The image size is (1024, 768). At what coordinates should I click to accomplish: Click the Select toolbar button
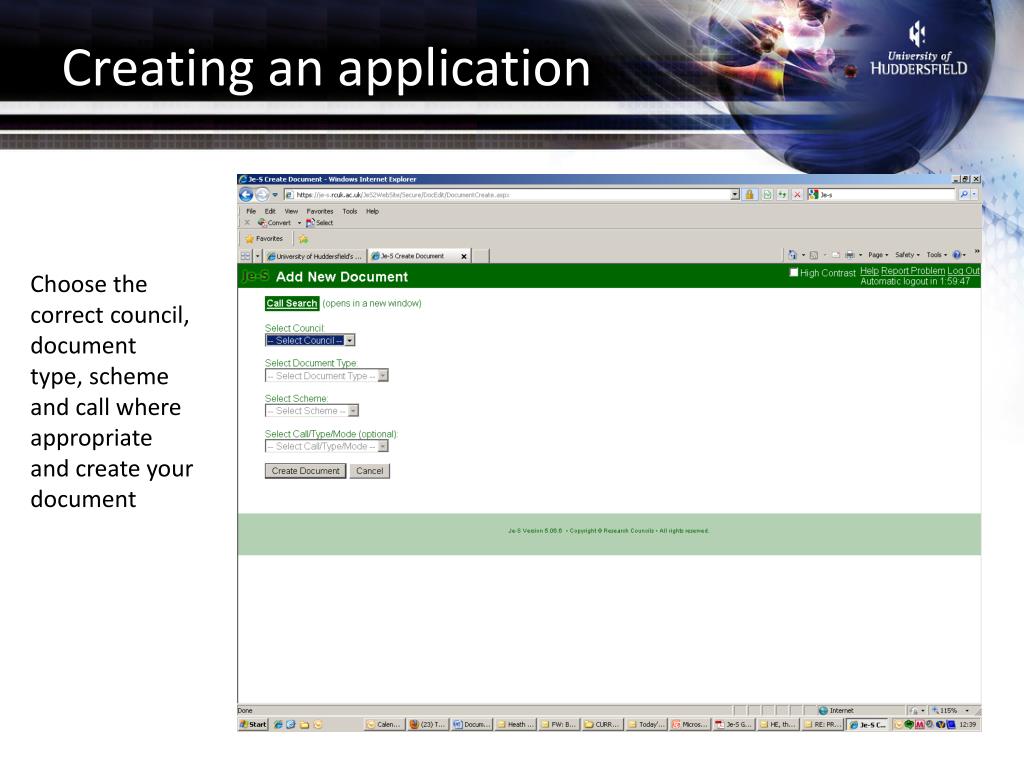[x=320, y=223]
